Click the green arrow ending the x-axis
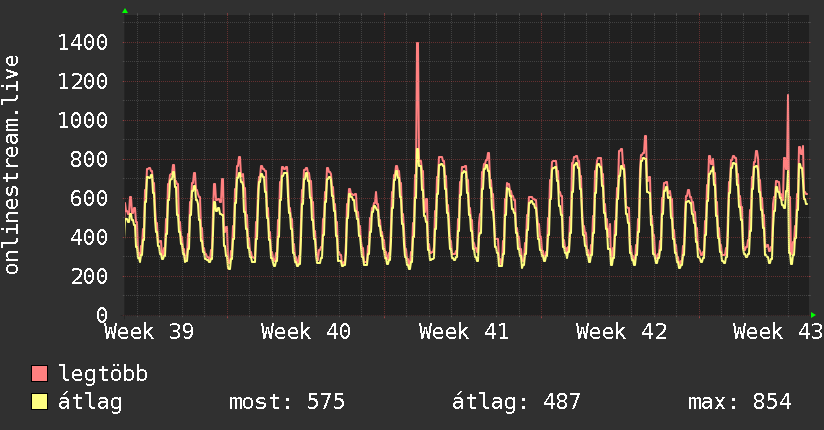This screenshot has width=824, height=430. 813,315
